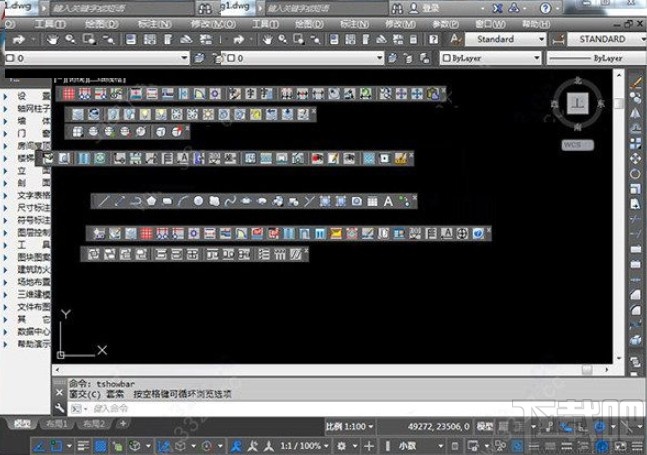This screenshot has height=455, width=647.
Task: Expand the 轴网柱子 menu in the side panel
Action: (x=33, y=108)
